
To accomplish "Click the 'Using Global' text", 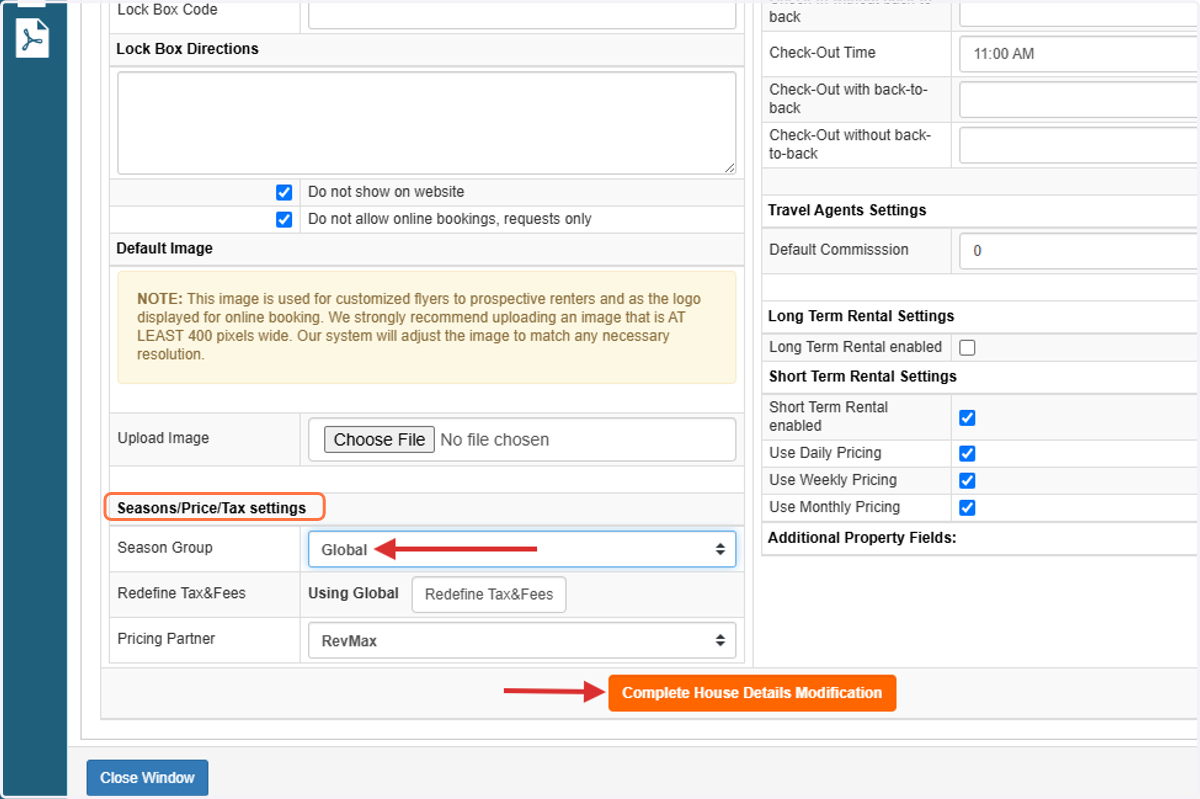I will (353, 593).
